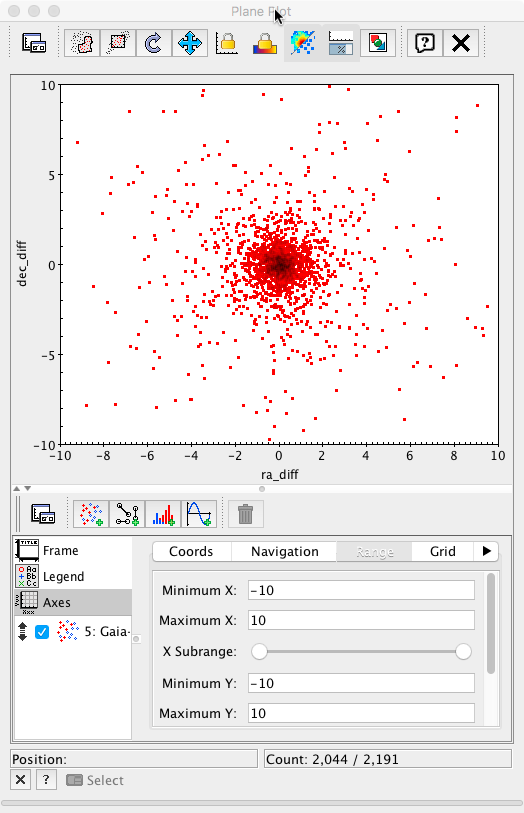Add a new histogram layer control
The height and width of the screenshot is (813, 524).
tap(163, 514)
